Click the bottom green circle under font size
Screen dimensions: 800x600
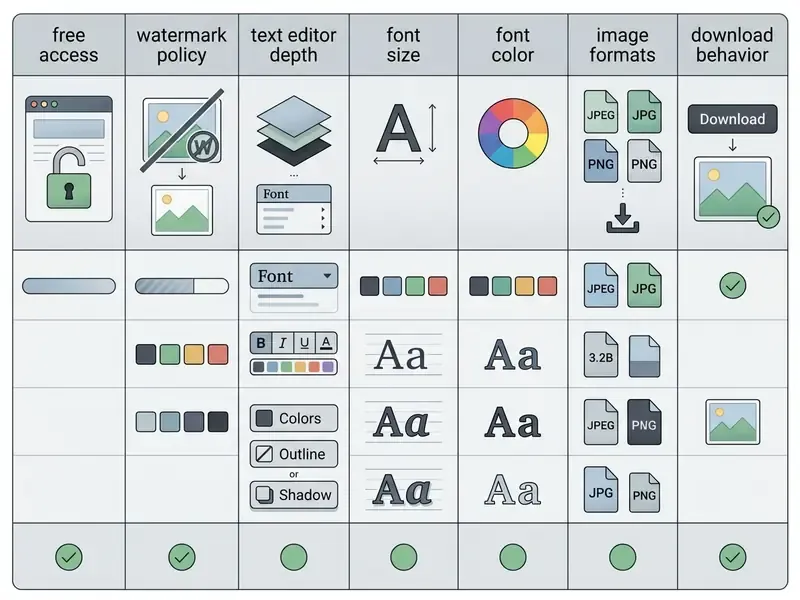pos(404,557)
